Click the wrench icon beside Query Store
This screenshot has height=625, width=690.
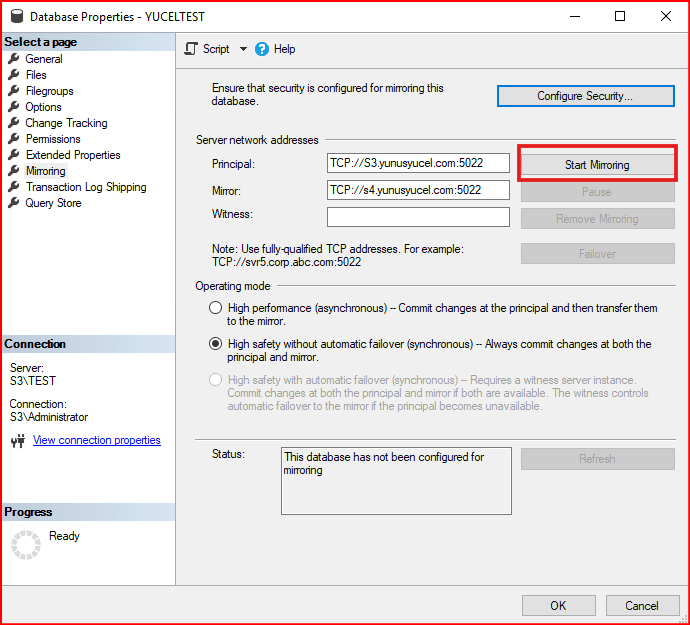[x=14, y=203]
